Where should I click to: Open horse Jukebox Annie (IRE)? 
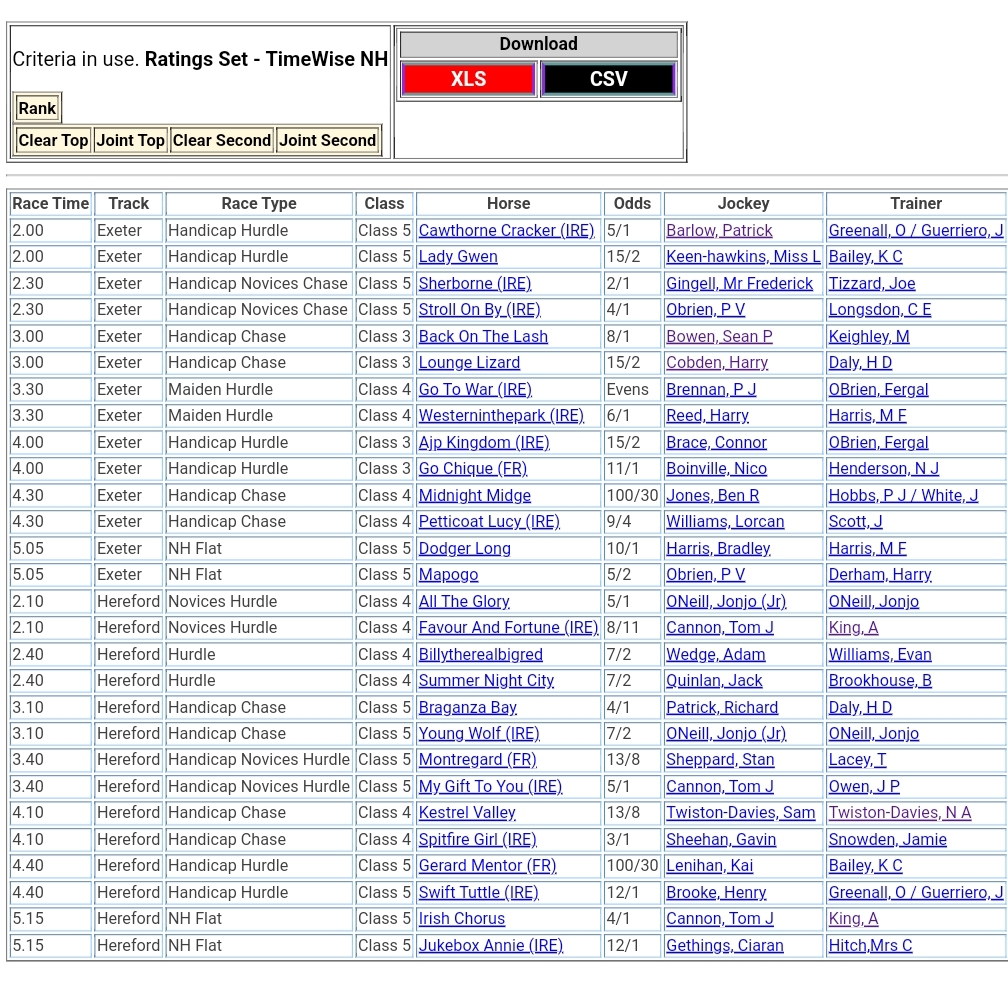tap(490, 946)
